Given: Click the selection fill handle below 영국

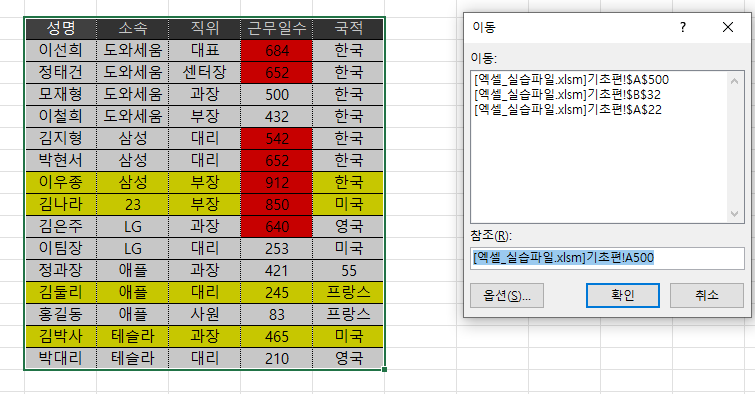Looking at the screenshot, I should (384, 369).
